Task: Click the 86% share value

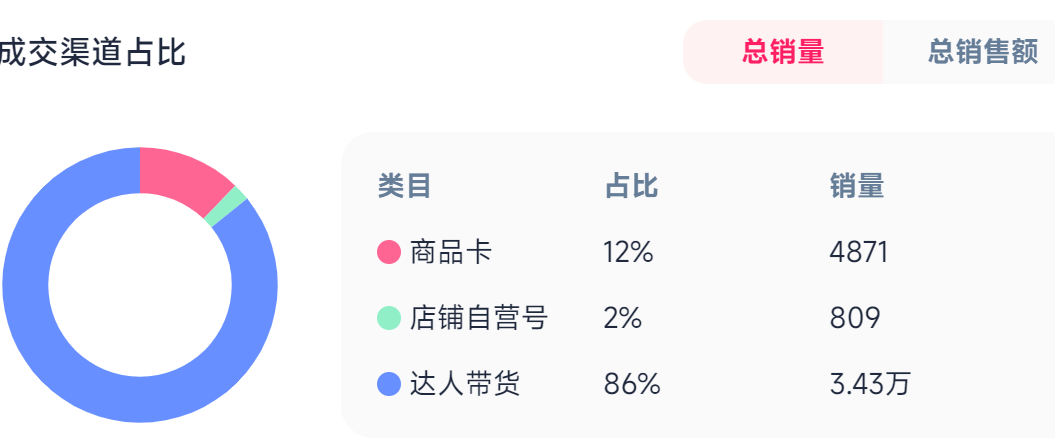Action: (x=632, y=384)
